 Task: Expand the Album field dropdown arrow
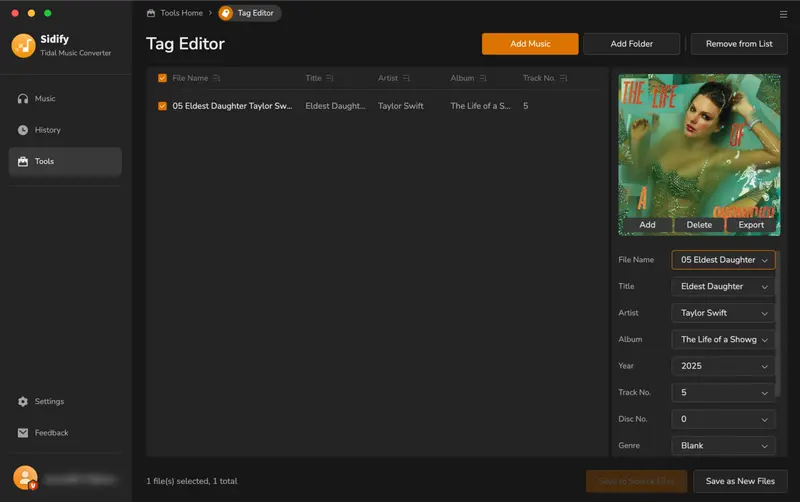764,340
